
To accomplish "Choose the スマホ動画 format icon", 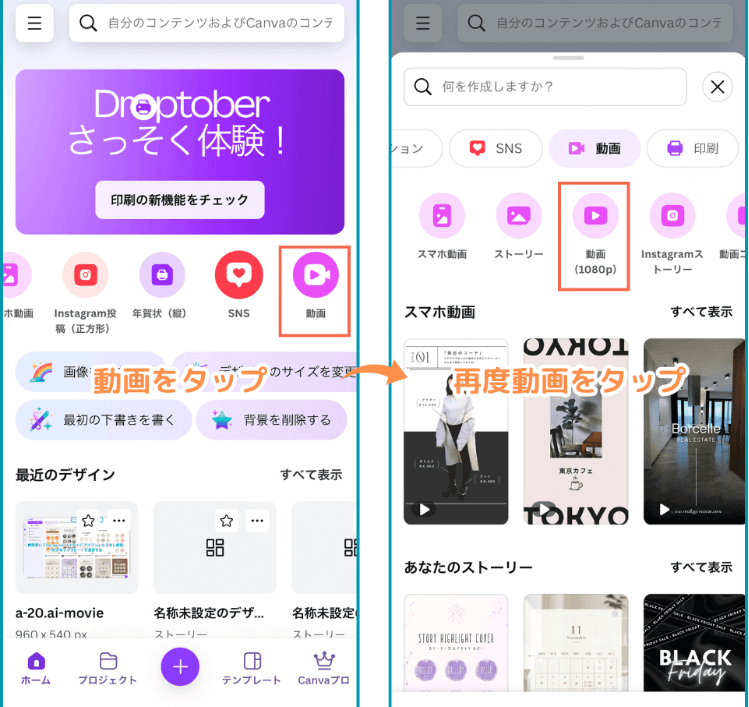I will click(442, 216).
